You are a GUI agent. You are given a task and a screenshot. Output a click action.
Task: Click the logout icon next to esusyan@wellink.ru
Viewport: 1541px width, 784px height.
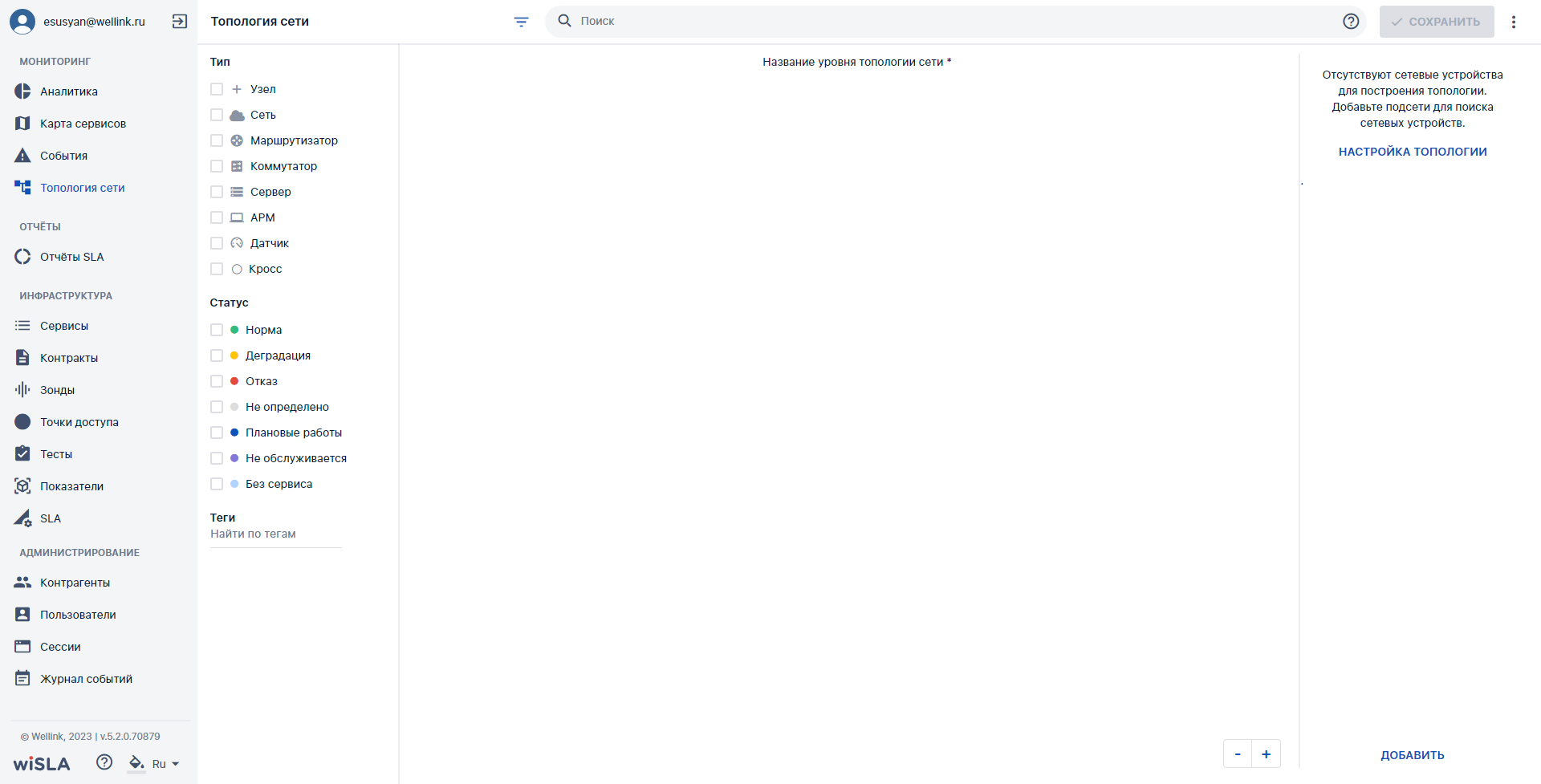coord(180,22)
